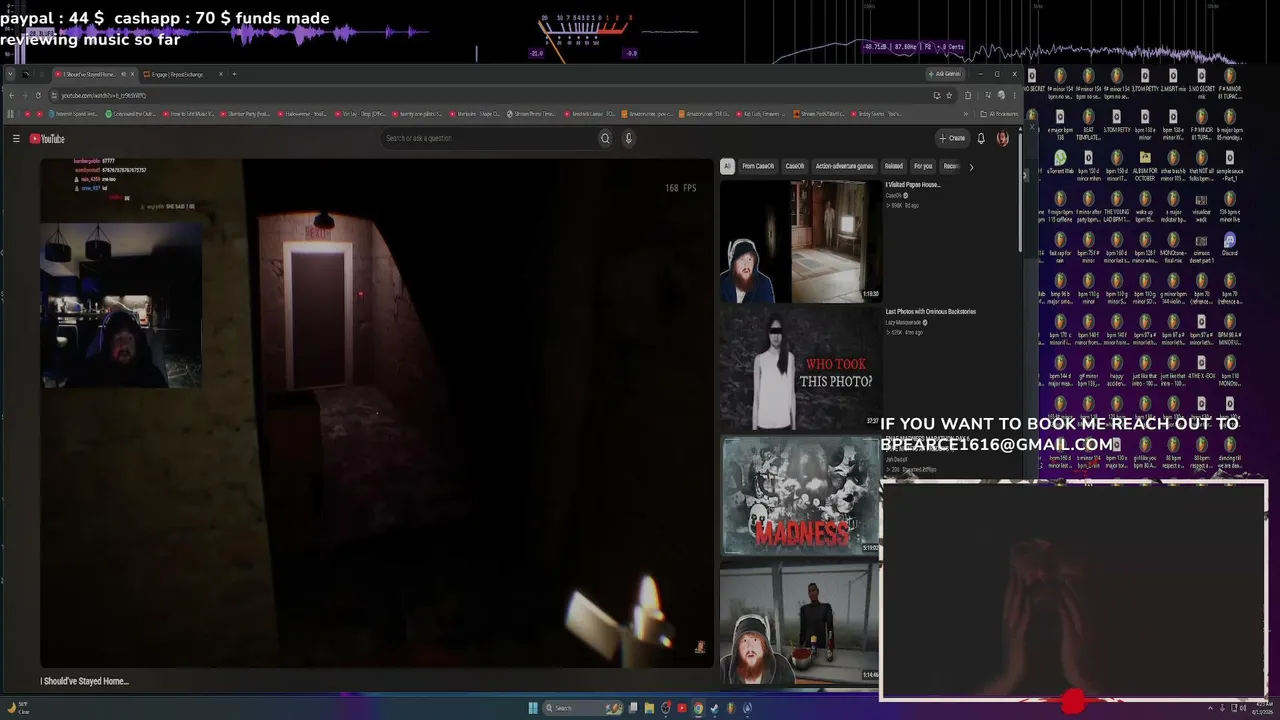Switch to the Engage RepostExchange tab

[x=183, y=74]
